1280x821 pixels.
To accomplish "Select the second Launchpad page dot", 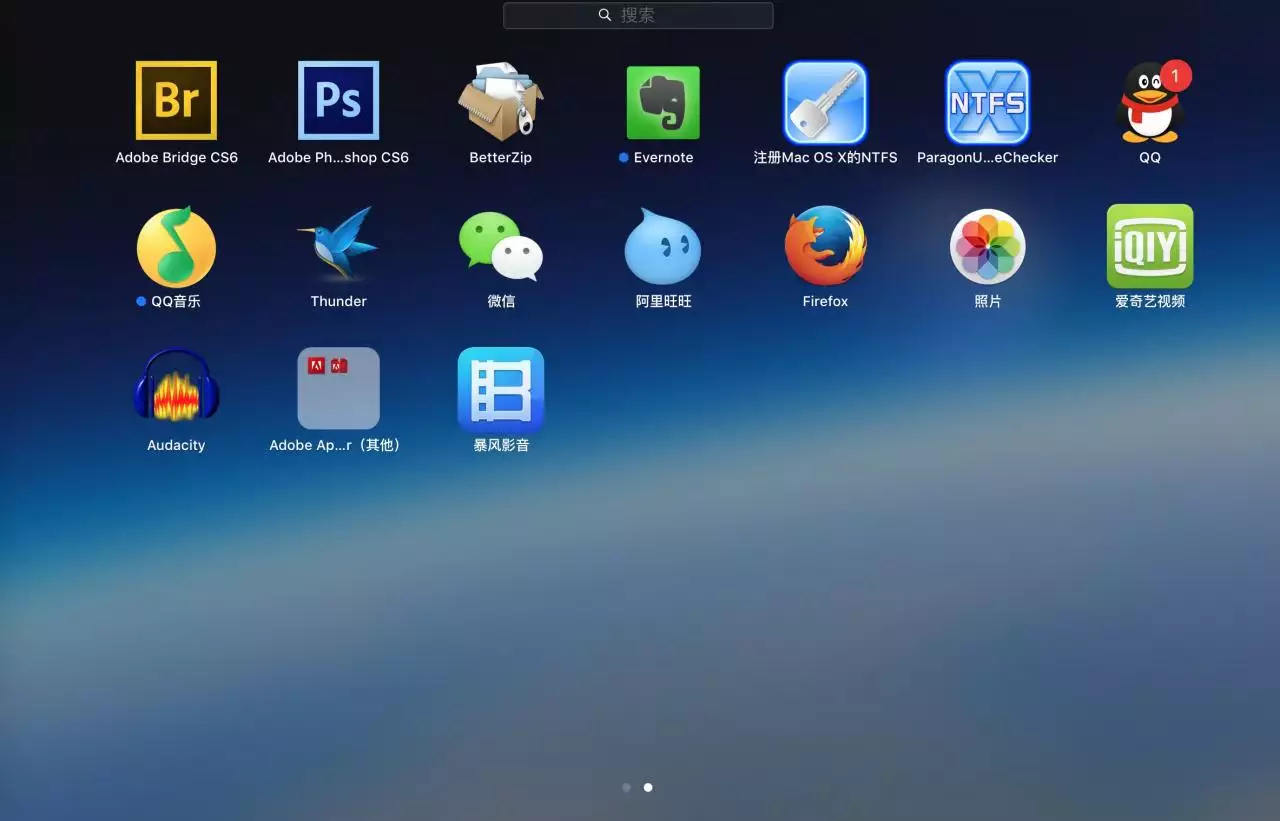I will tap(648, 787).
